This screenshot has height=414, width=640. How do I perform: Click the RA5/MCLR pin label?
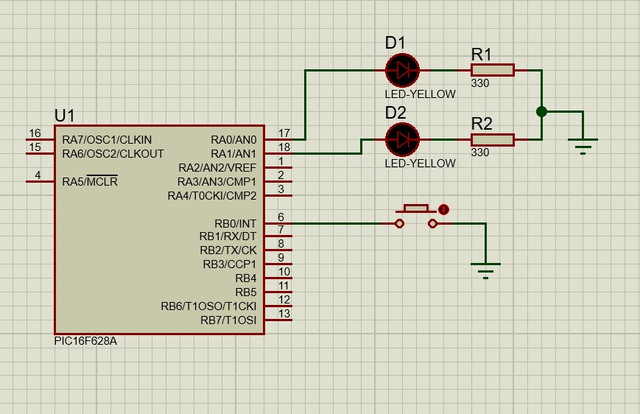[x=90, y=181]
